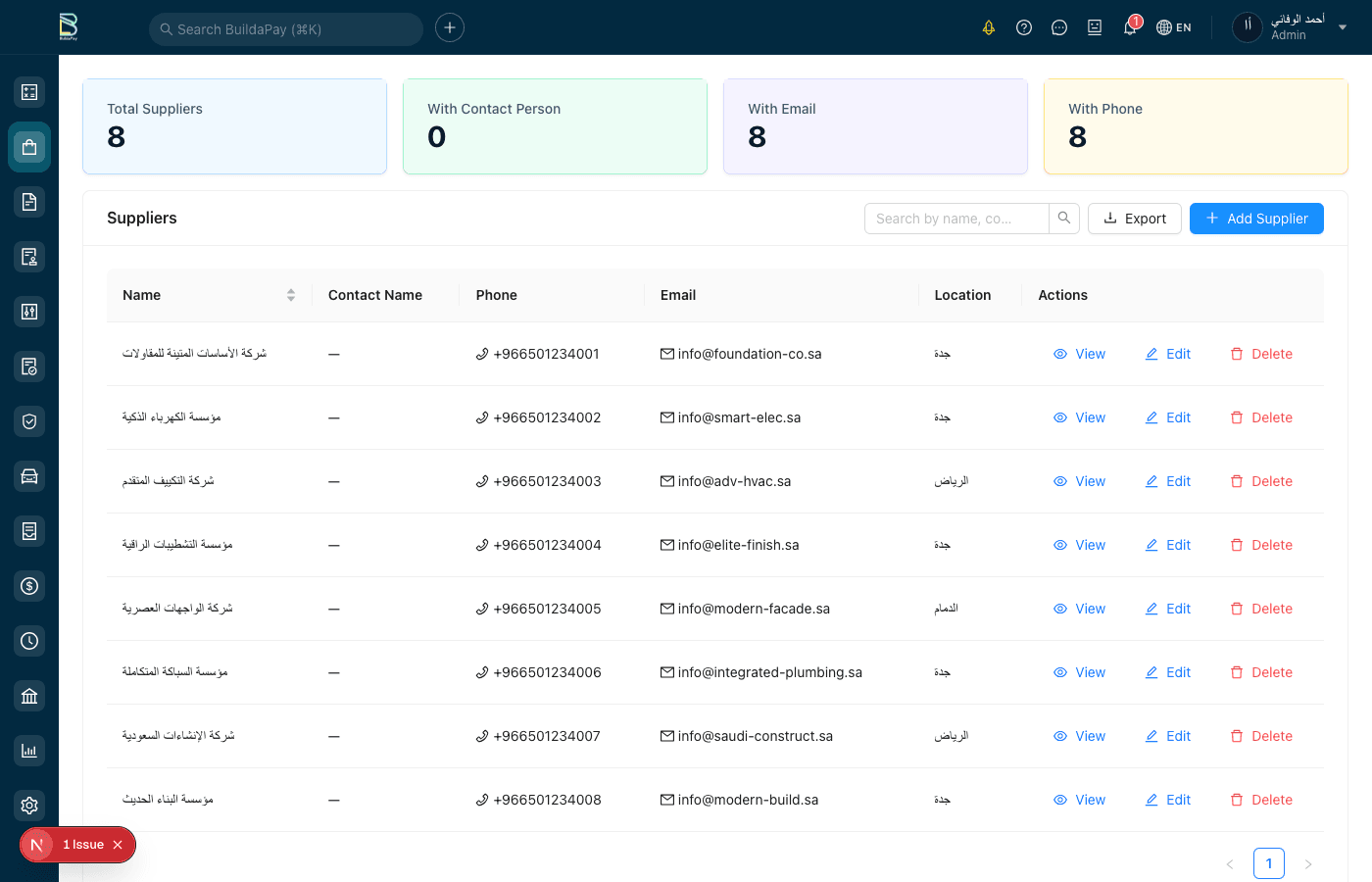Viewport: 1372px width, 882px height.
Task: Open the help question mark icon
Action: point(1024,27)
